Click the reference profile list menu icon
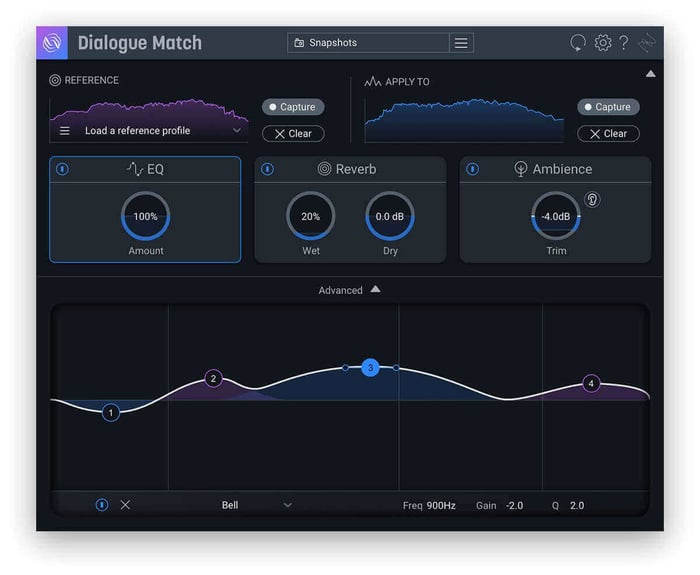 pyautogui.click(x=65, y=131)
